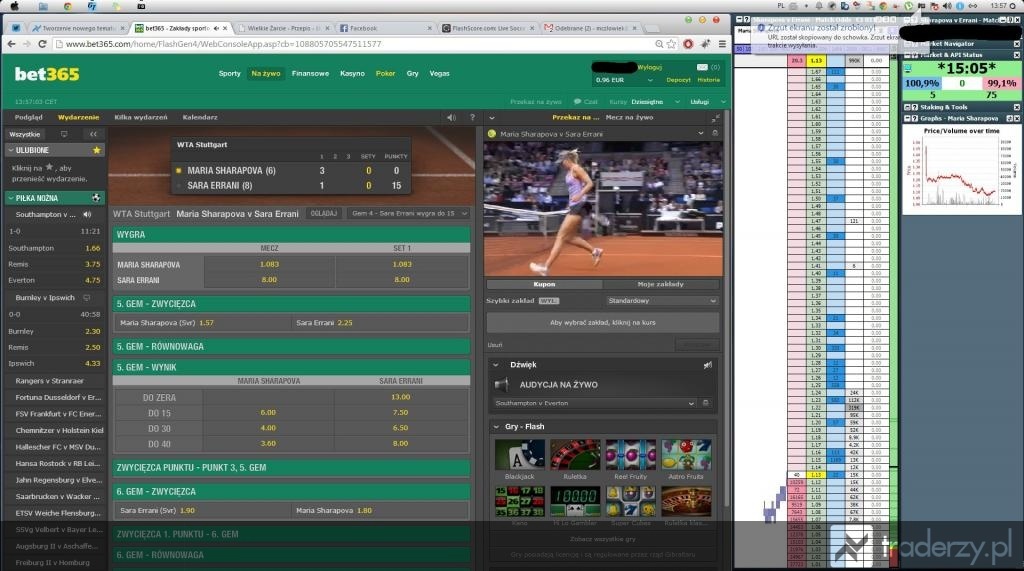This screenshot has height=571, width=1024.
Task: Open the Astro Fruits game
Action: (686, 455)
